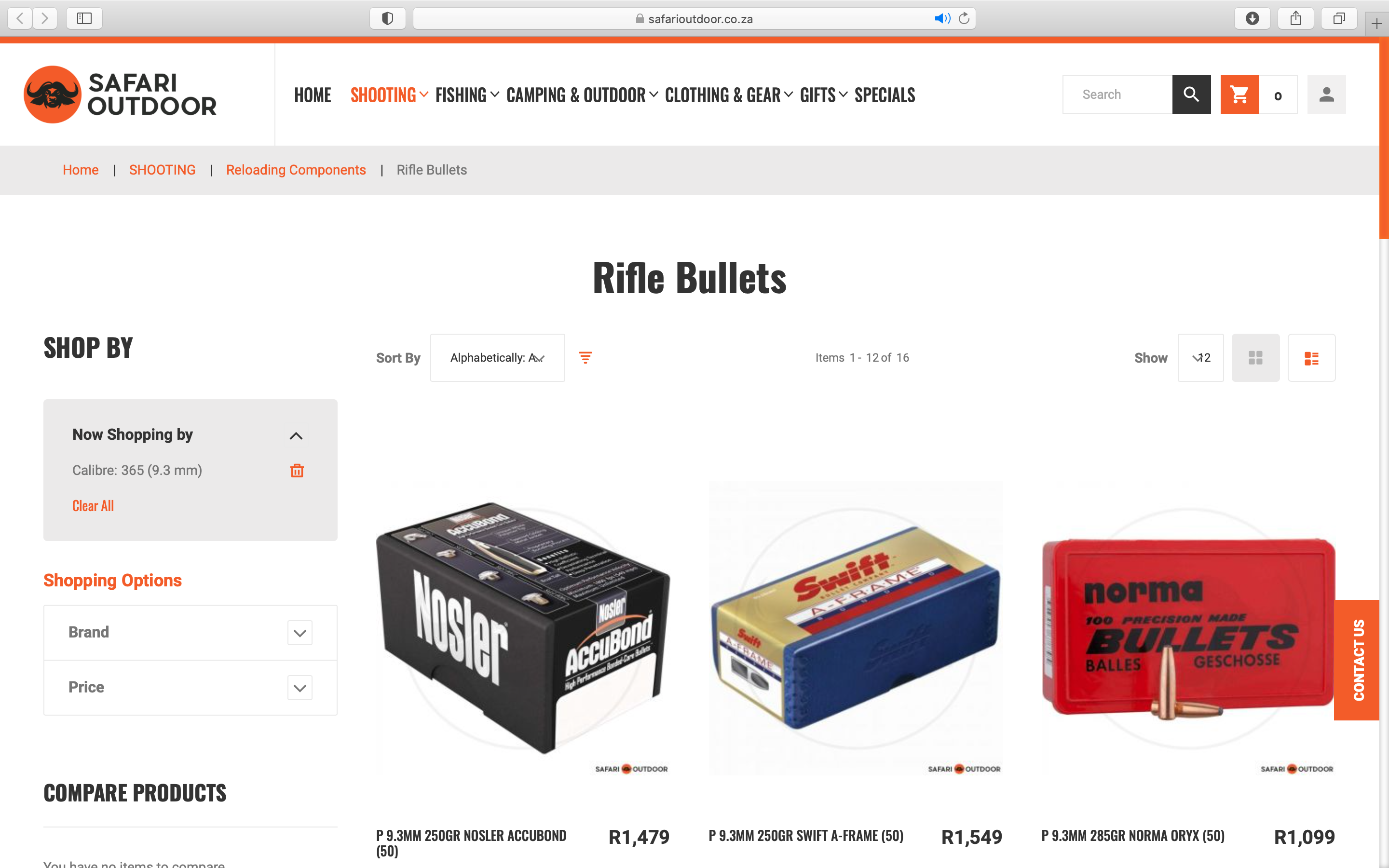Open the shopping cart icon
The height and width of the screenshot is (868, 1389).
pyautogui.click(x=1239, y=94)
